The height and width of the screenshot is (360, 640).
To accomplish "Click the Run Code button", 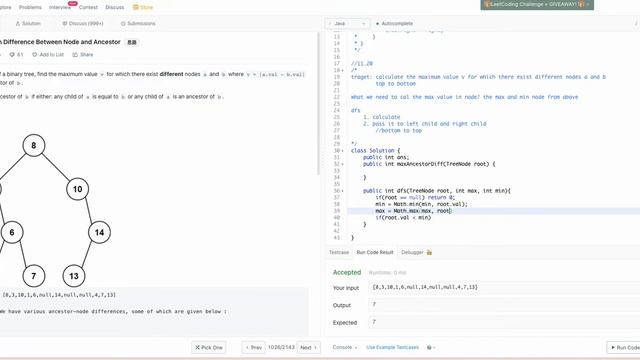I will (625, 347).
